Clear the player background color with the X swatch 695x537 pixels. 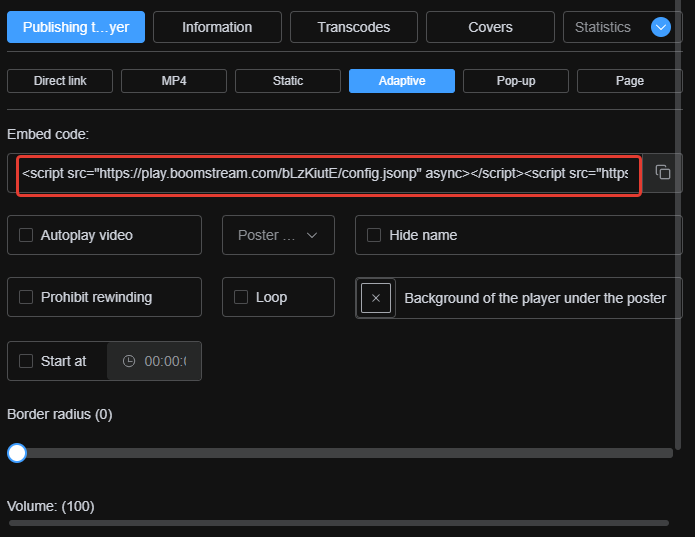click(x=376, y=298)
